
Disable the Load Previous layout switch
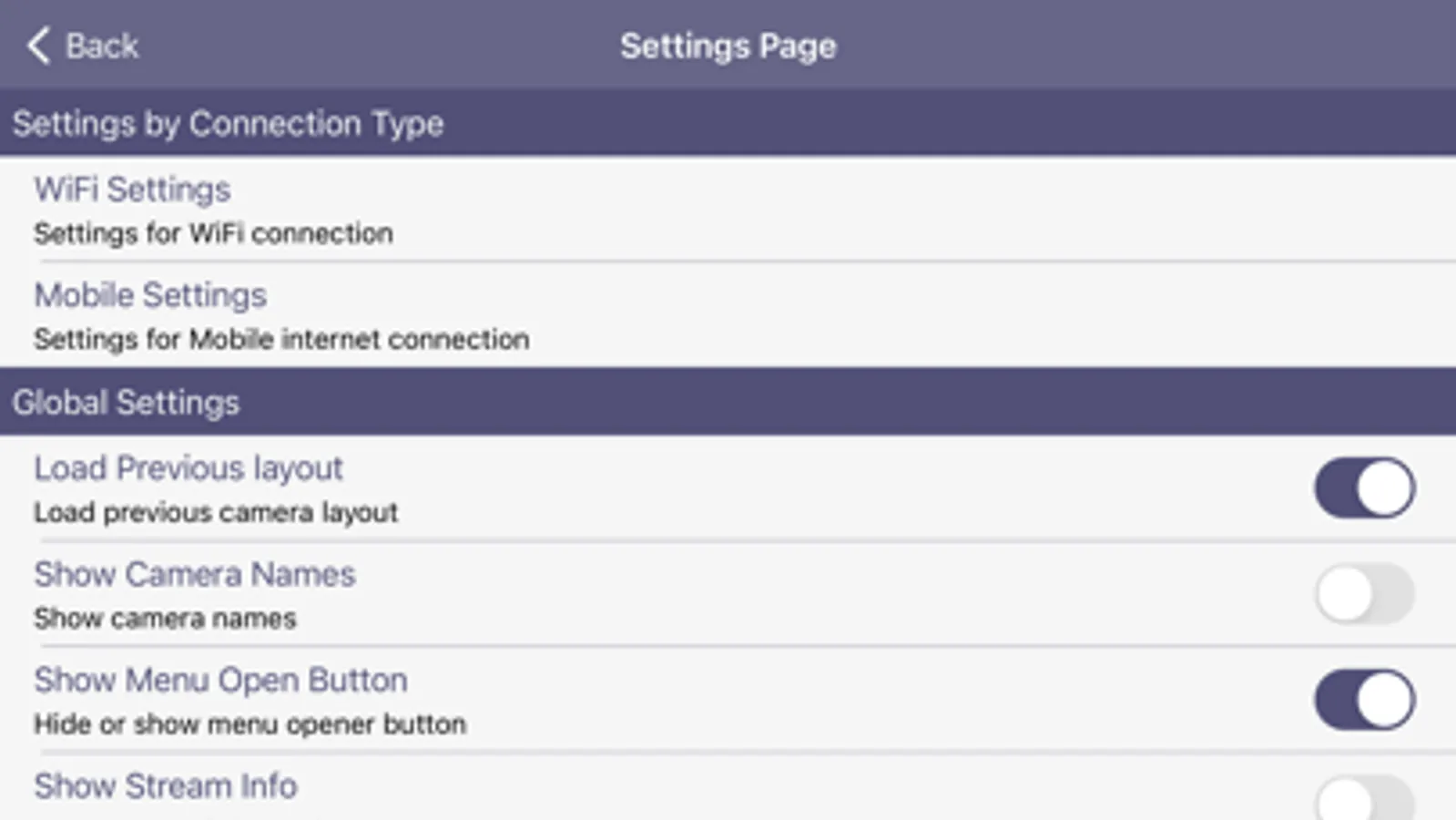pyautogui.click(x=1364, y=488)
